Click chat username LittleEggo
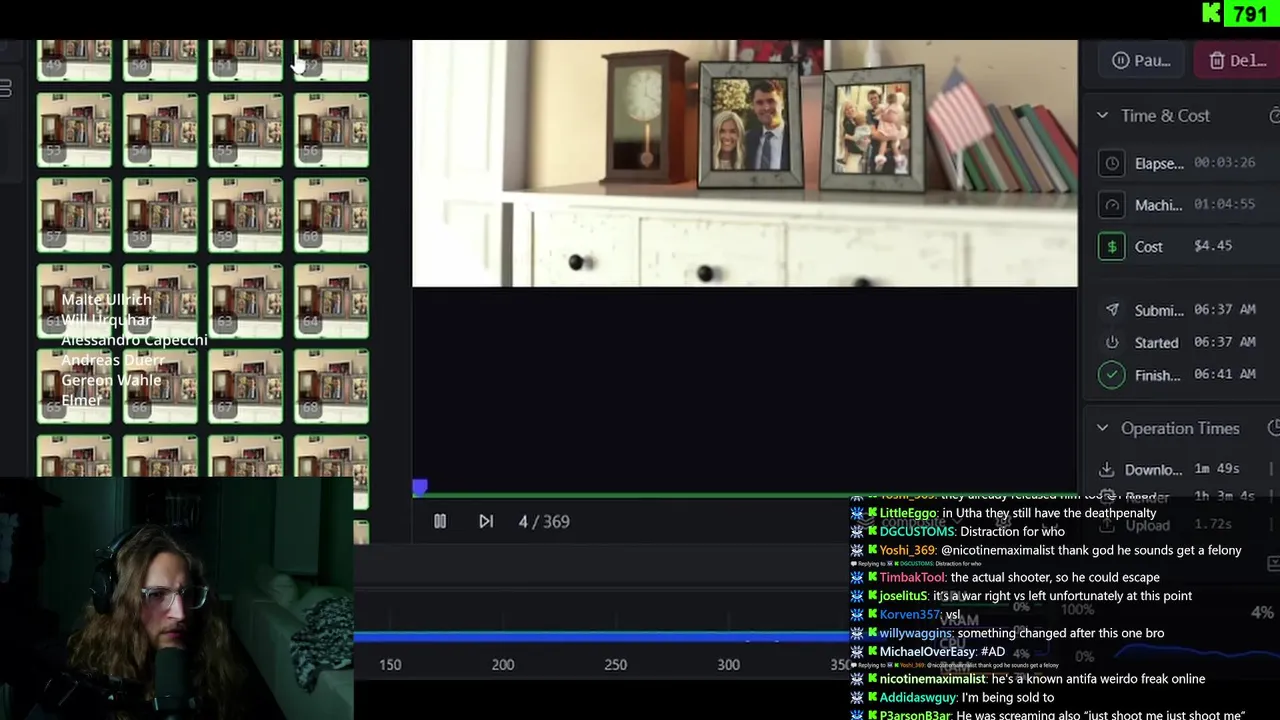Viewport: 1280px width, 720px height. [x=908, y=513]
